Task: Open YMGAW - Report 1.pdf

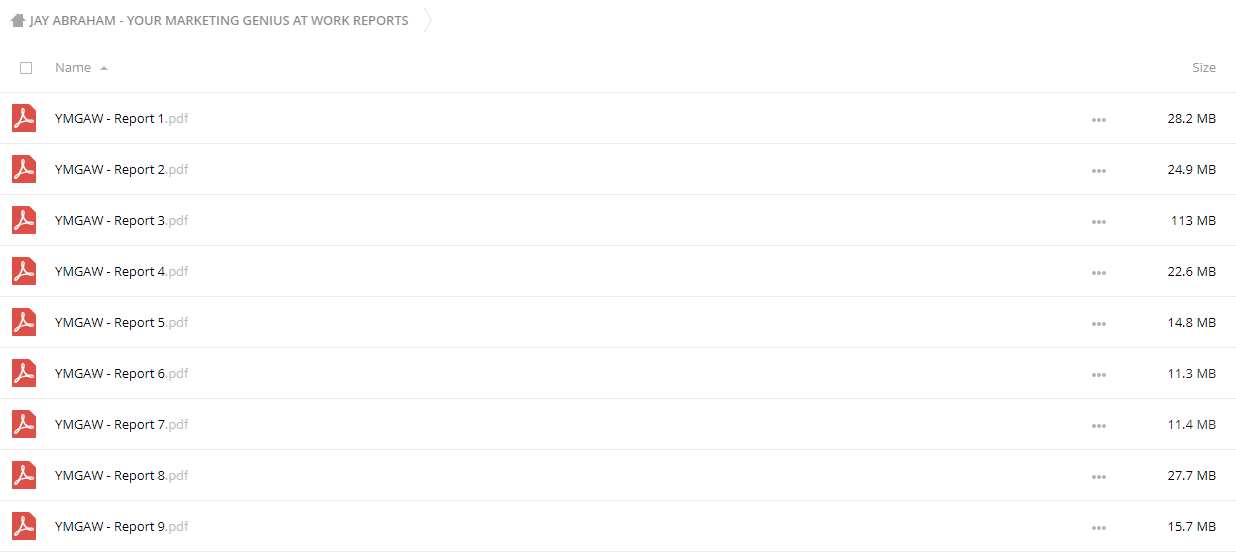Action: (121, 118)
